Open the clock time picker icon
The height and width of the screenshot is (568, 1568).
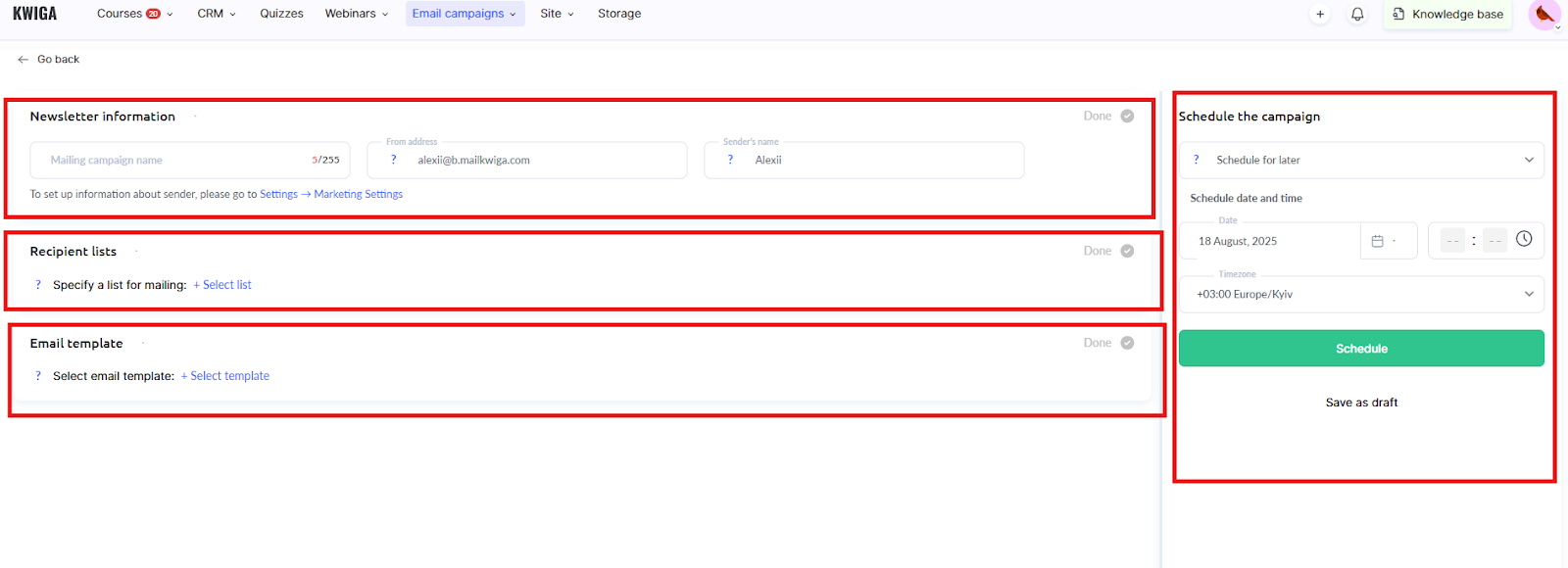point(1524,239)
